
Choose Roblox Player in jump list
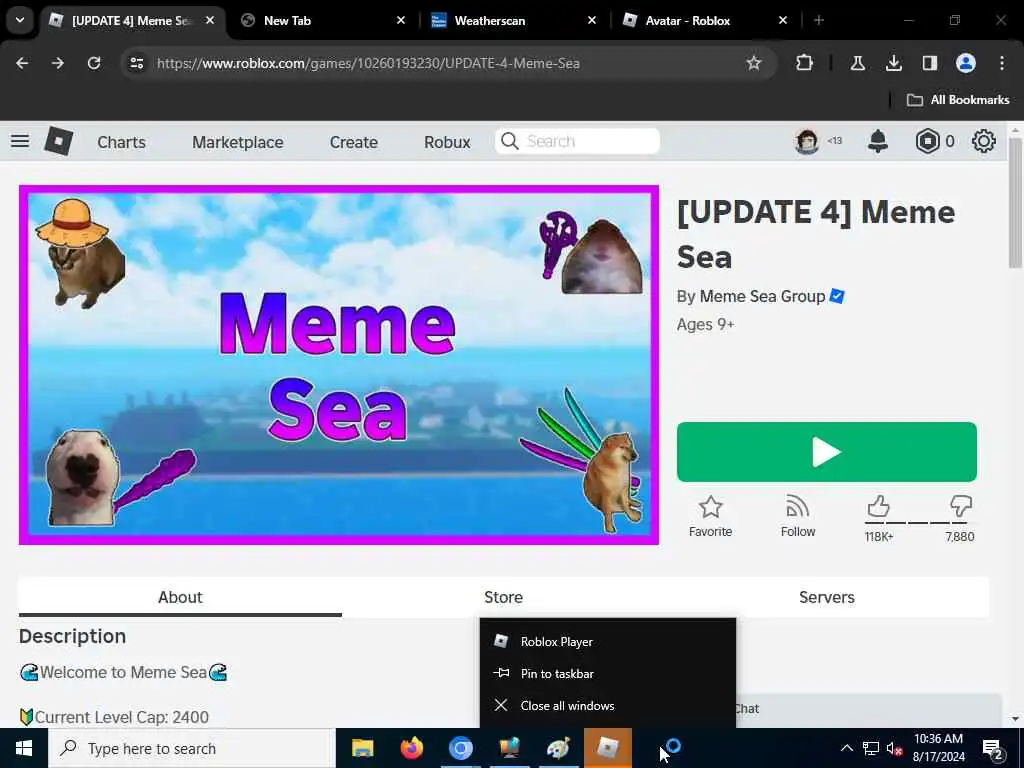pyautogui.click(x=608, y=641)
